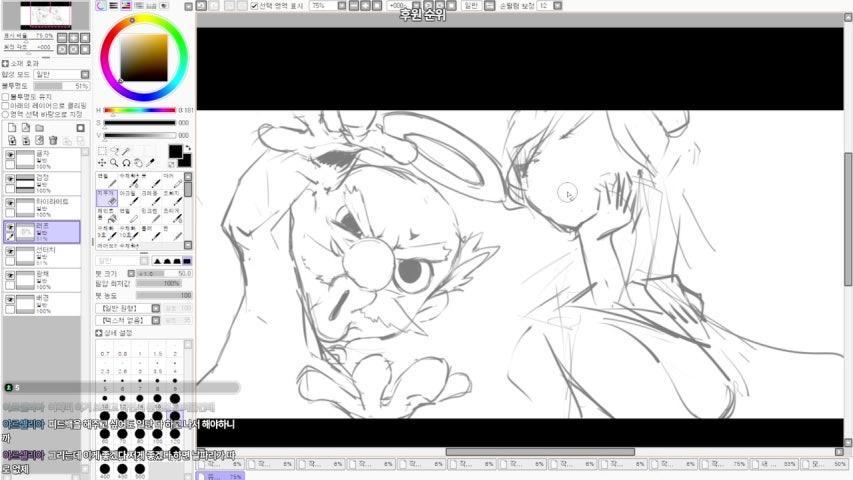Open the 손떨림 보정 stabilizer dropdown

557,5
